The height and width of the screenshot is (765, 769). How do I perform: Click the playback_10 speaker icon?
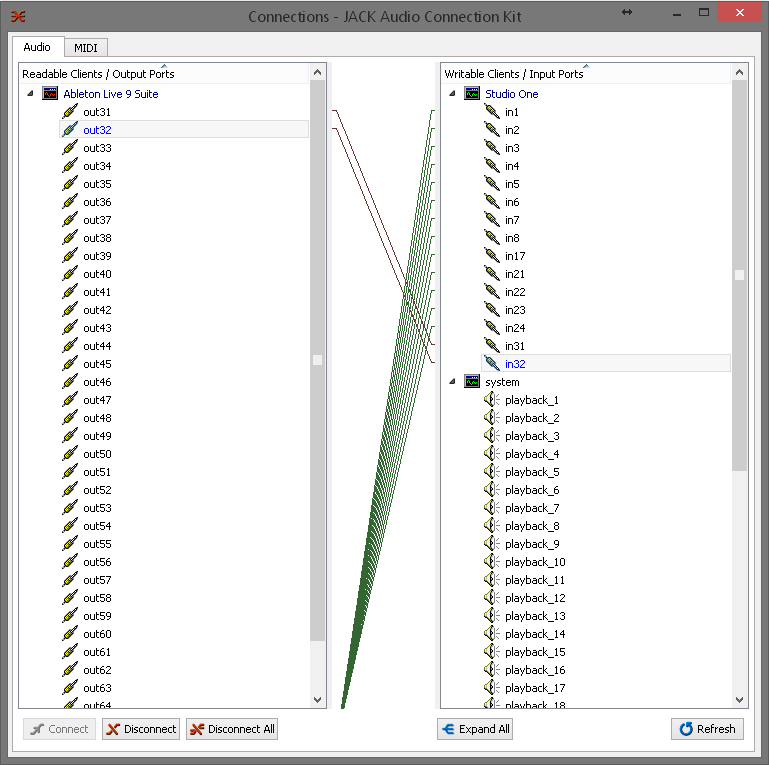click(491, 562)
